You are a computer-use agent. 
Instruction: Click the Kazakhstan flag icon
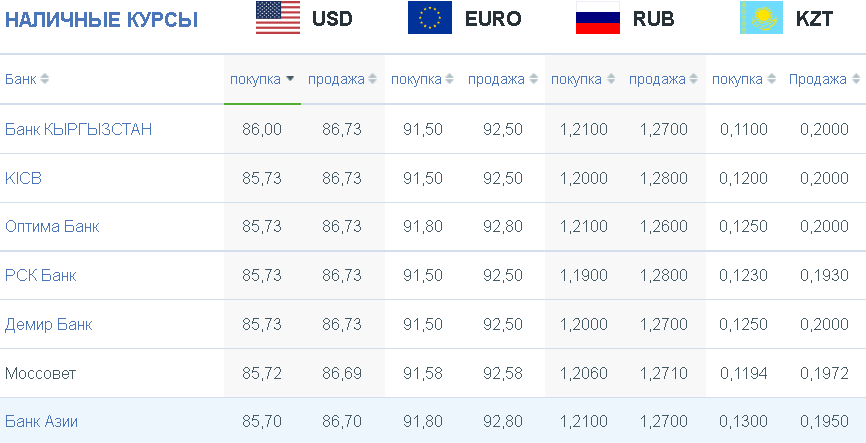[762, 18]
